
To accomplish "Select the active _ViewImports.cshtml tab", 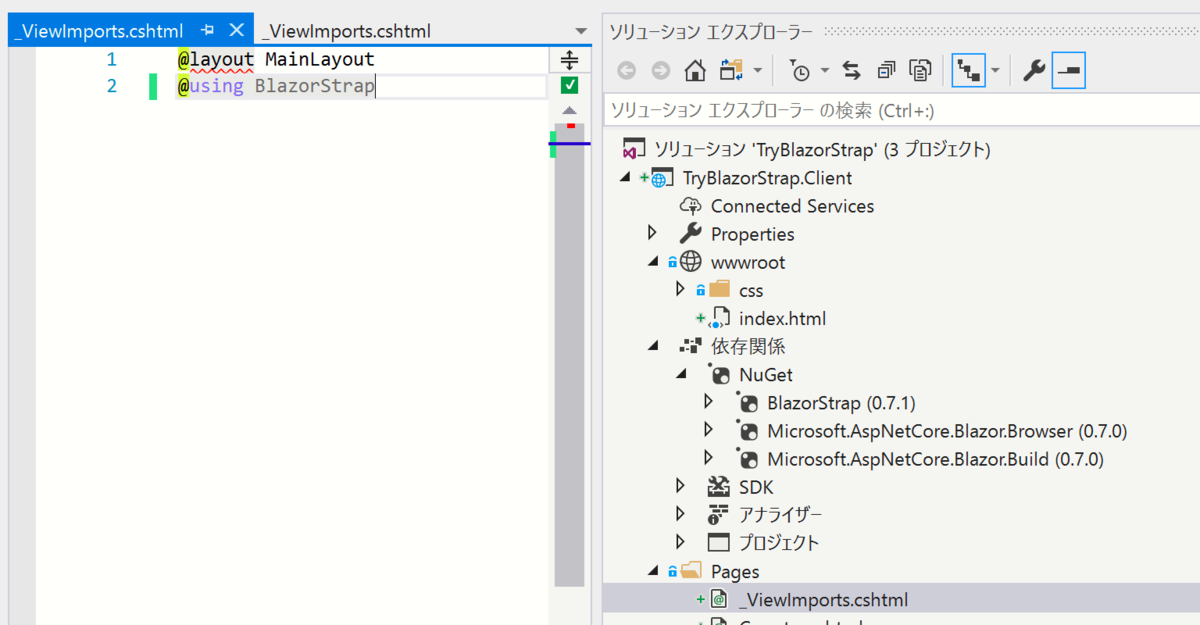I will [99, 31].
